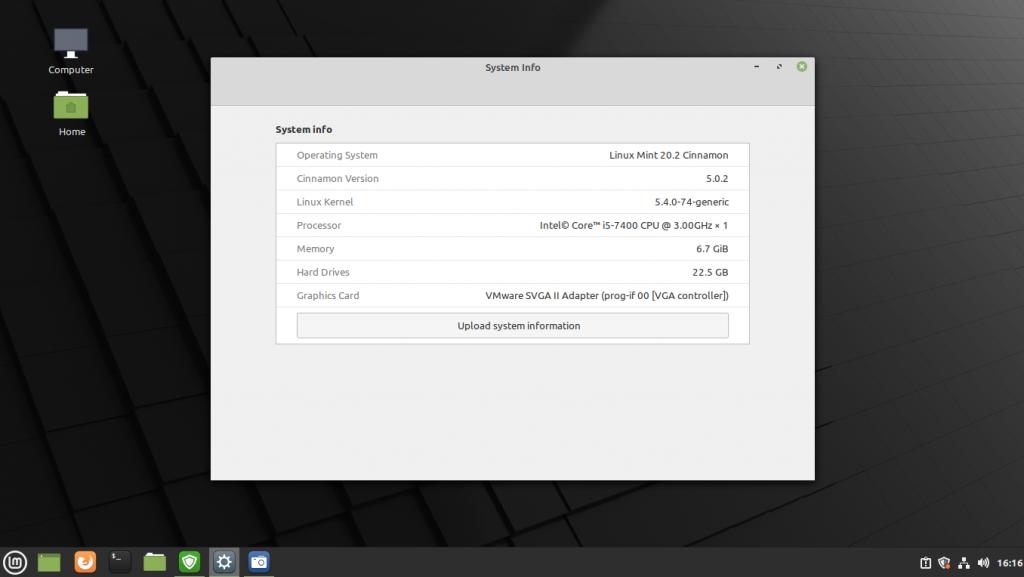Open the Files folder launcher in the panel
Image resolution: width=1024 pixels, height=577 pixels.
[154, 562]
